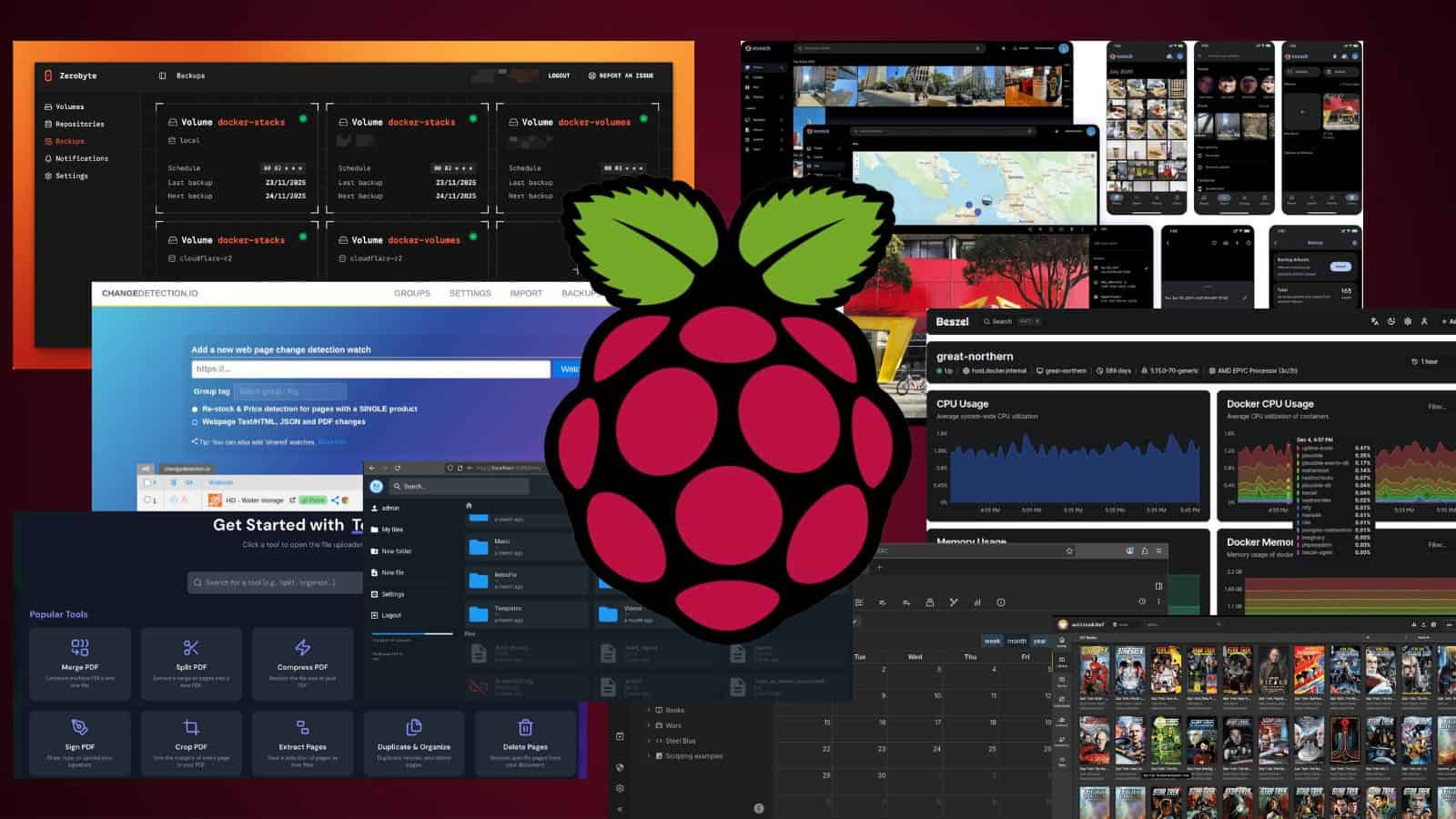Image resolution: width=1456 pixels, height=819 pixels.
Task: Open GROUPS tab in changedetection.io
Action: [412, 293]
